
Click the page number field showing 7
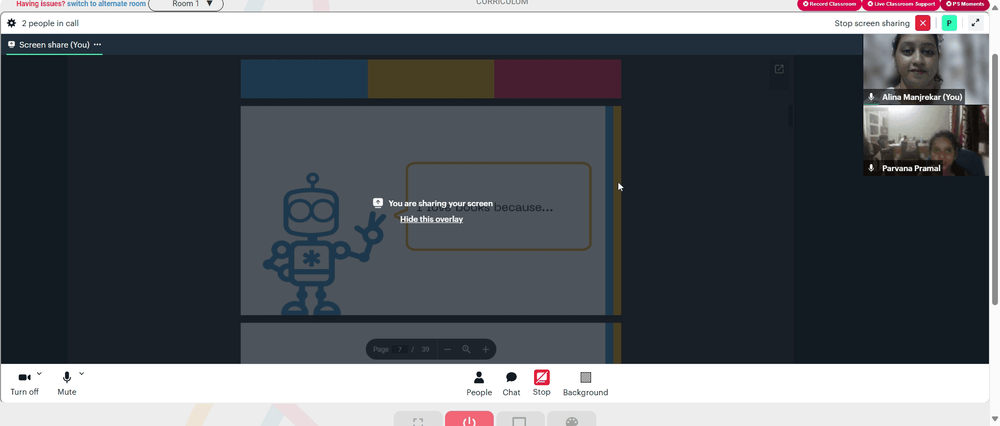click(400, 349)
